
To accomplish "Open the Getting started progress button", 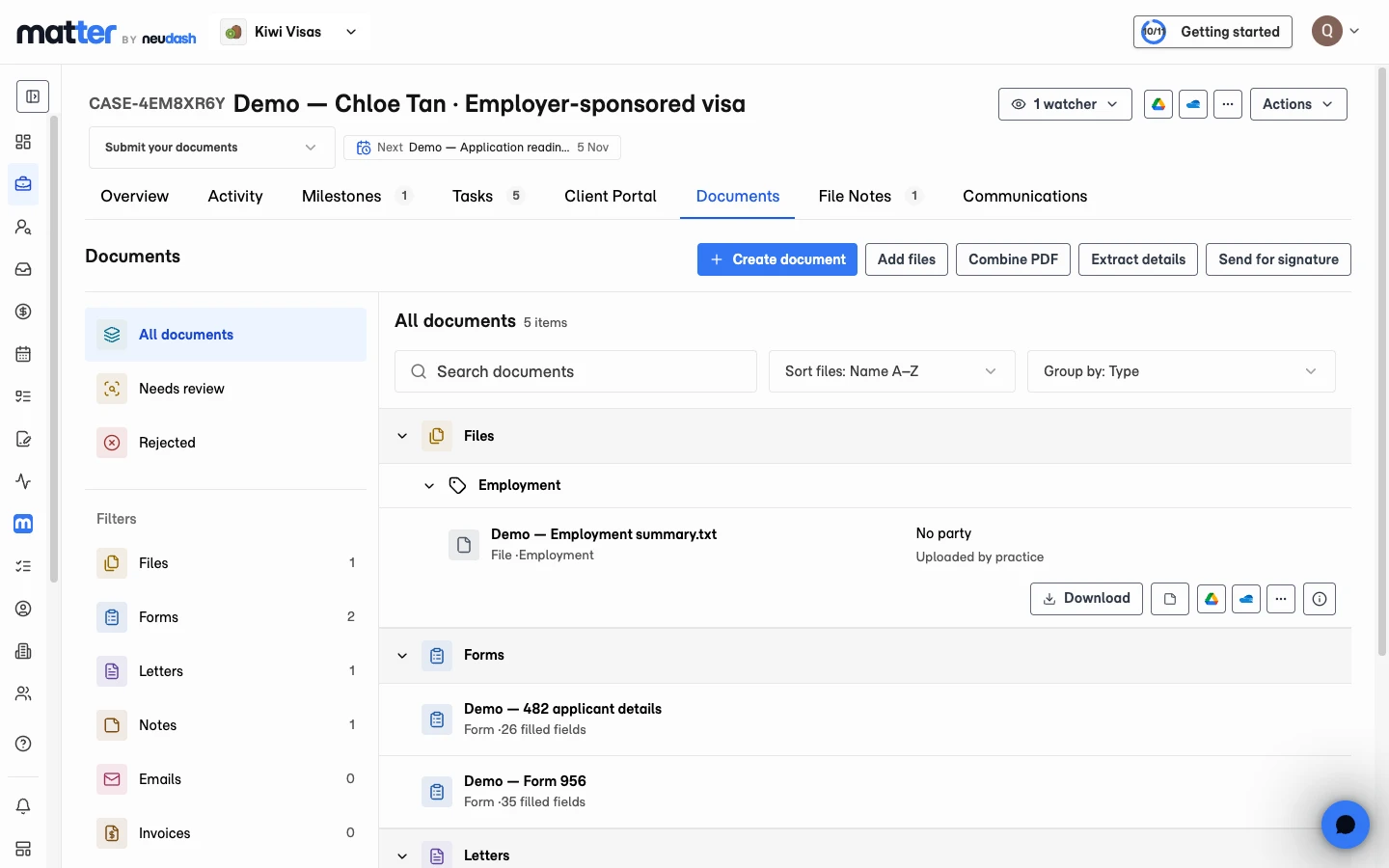I will [x=1212, y=32].
